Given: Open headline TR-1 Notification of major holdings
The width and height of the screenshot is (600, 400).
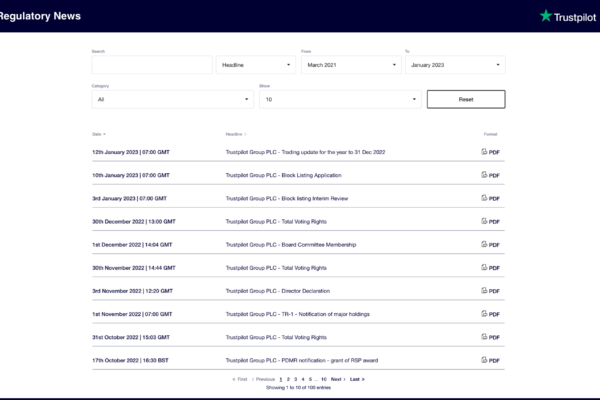Looking at the screenshot, I should 298,314.
